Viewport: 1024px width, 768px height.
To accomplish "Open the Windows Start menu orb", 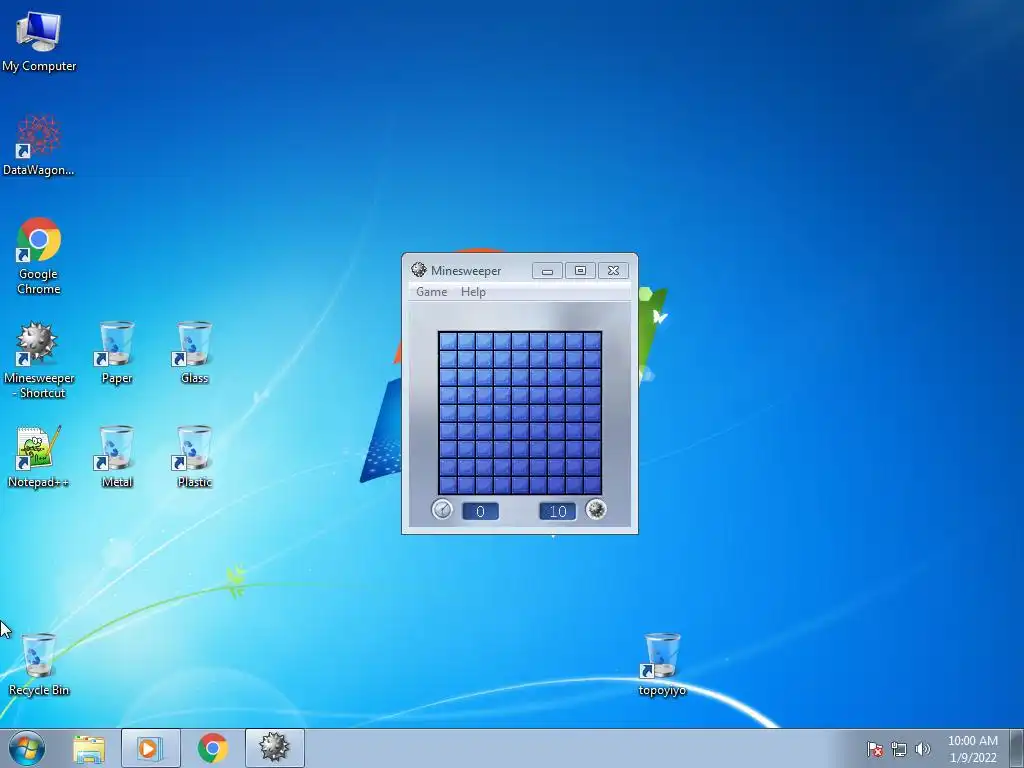I will (x=27, y=748).
